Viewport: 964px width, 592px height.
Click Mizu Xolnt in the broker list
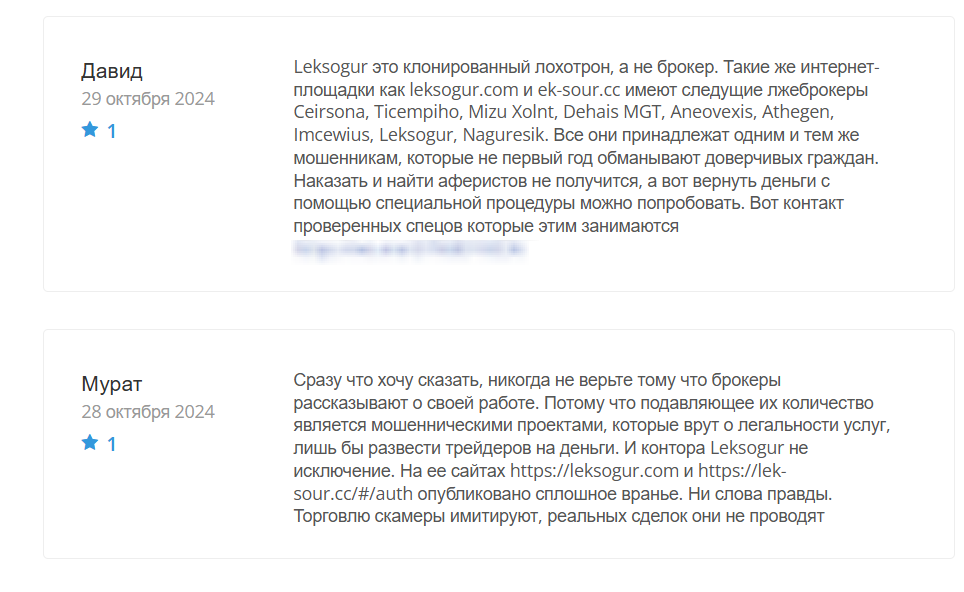point(506,113)
